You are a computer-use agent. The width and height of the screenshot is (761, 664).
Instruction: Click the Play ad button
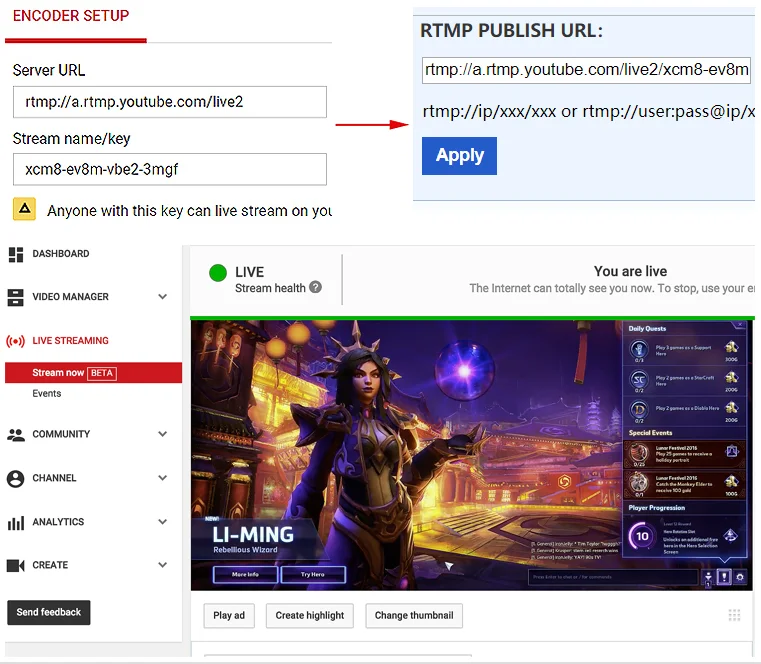(229, 615)
